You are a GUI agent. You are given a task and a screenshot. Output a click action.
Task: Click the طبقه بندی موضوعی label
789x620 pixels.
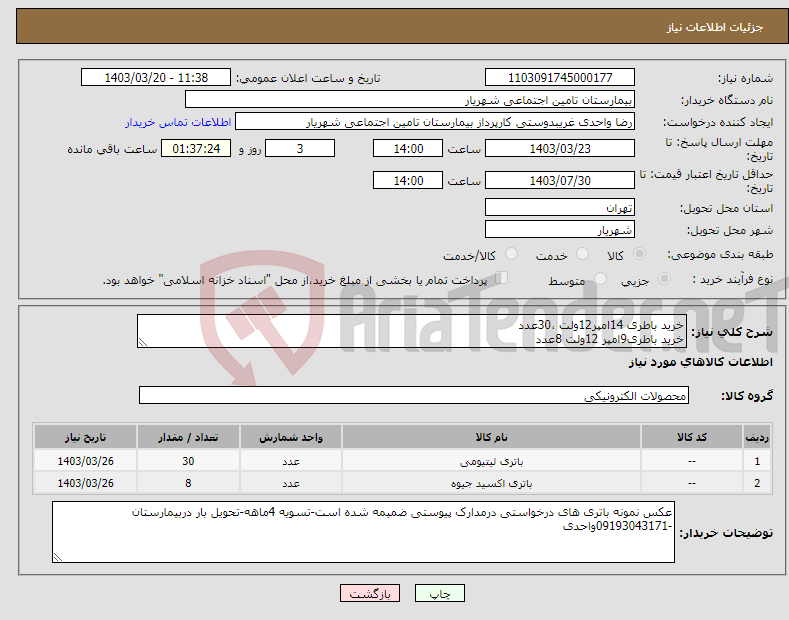pos(720,255)
